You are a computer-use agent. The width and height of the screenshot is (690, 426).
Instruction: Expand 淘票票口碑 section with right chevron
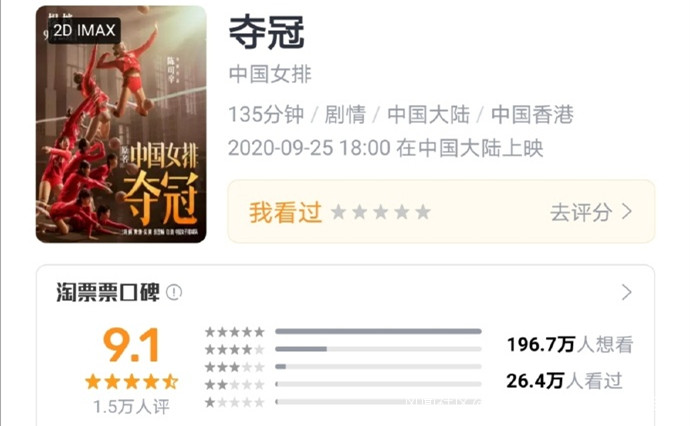(627, 292)
